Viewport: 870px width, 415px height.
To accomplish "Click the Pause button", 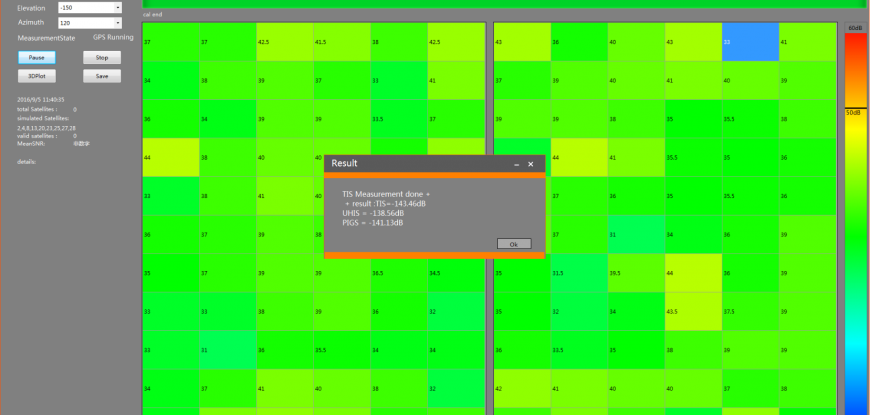I will pos(37,57).
